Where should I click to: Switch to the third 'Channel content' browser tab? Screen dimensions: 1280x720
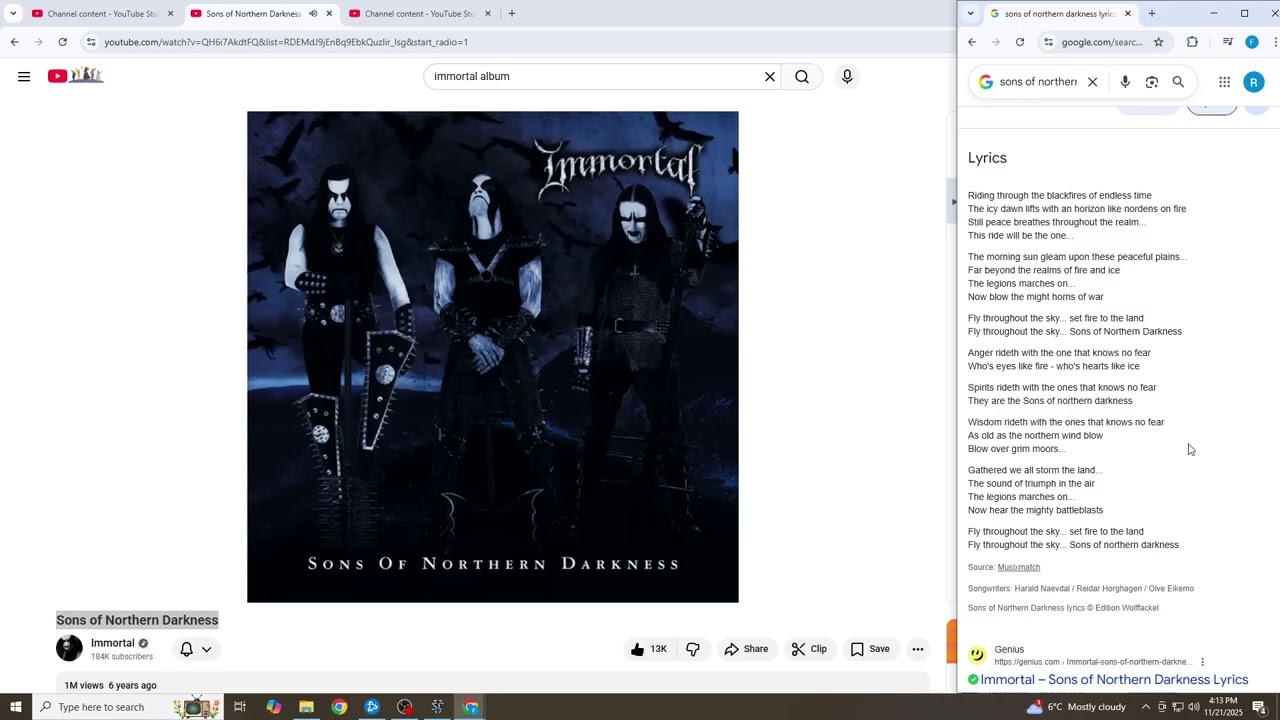point(419,14)
